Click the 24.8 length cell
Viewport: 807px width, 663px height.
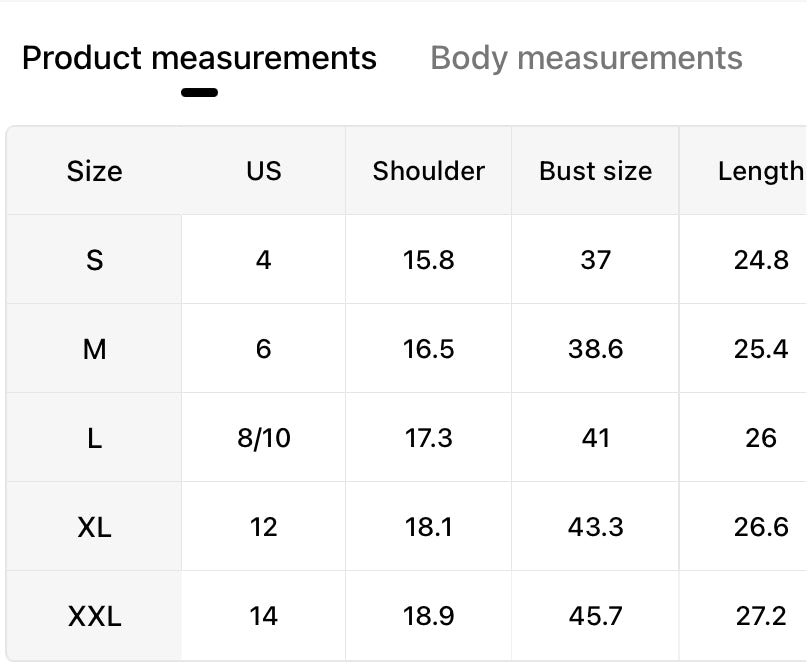(x=761, y=260)
